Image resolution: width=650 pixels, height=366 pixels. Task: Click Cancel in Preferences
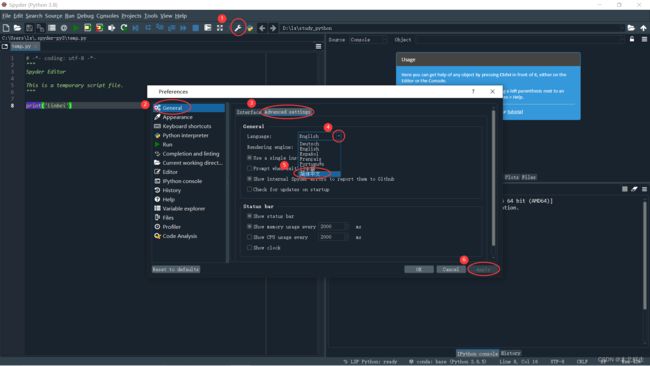tap(451, 269)
